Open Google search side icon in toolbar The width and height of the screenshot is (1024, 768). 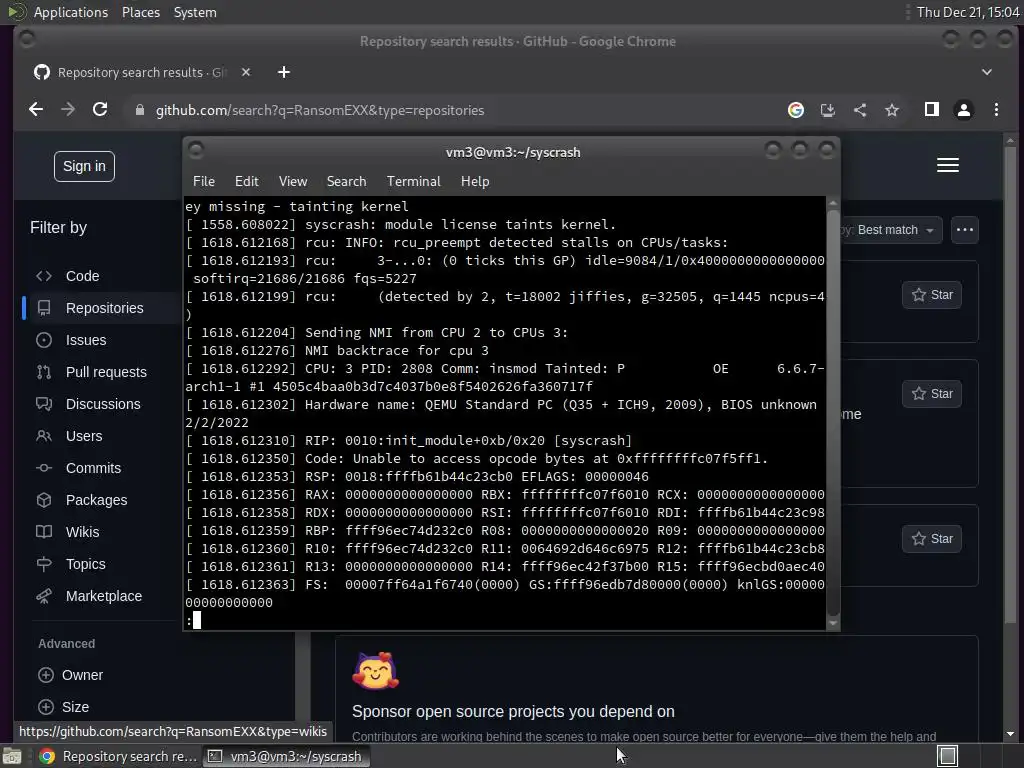[x=795, y=110]
